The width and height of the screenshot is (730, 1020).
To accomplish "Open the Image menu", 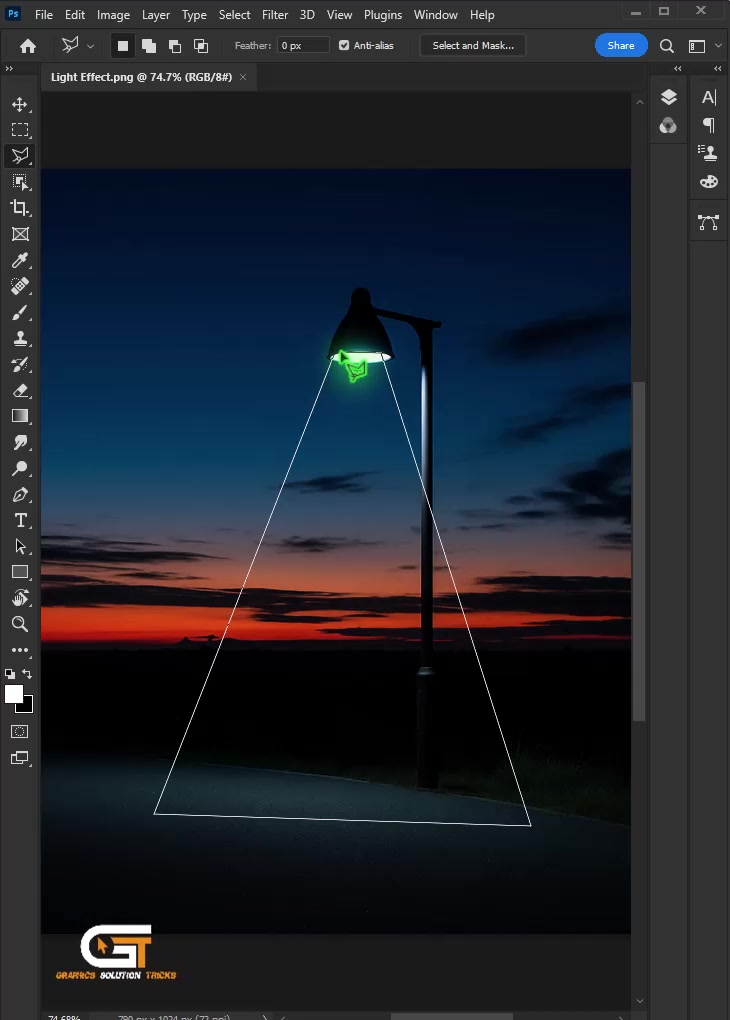I will pos(113,14).
